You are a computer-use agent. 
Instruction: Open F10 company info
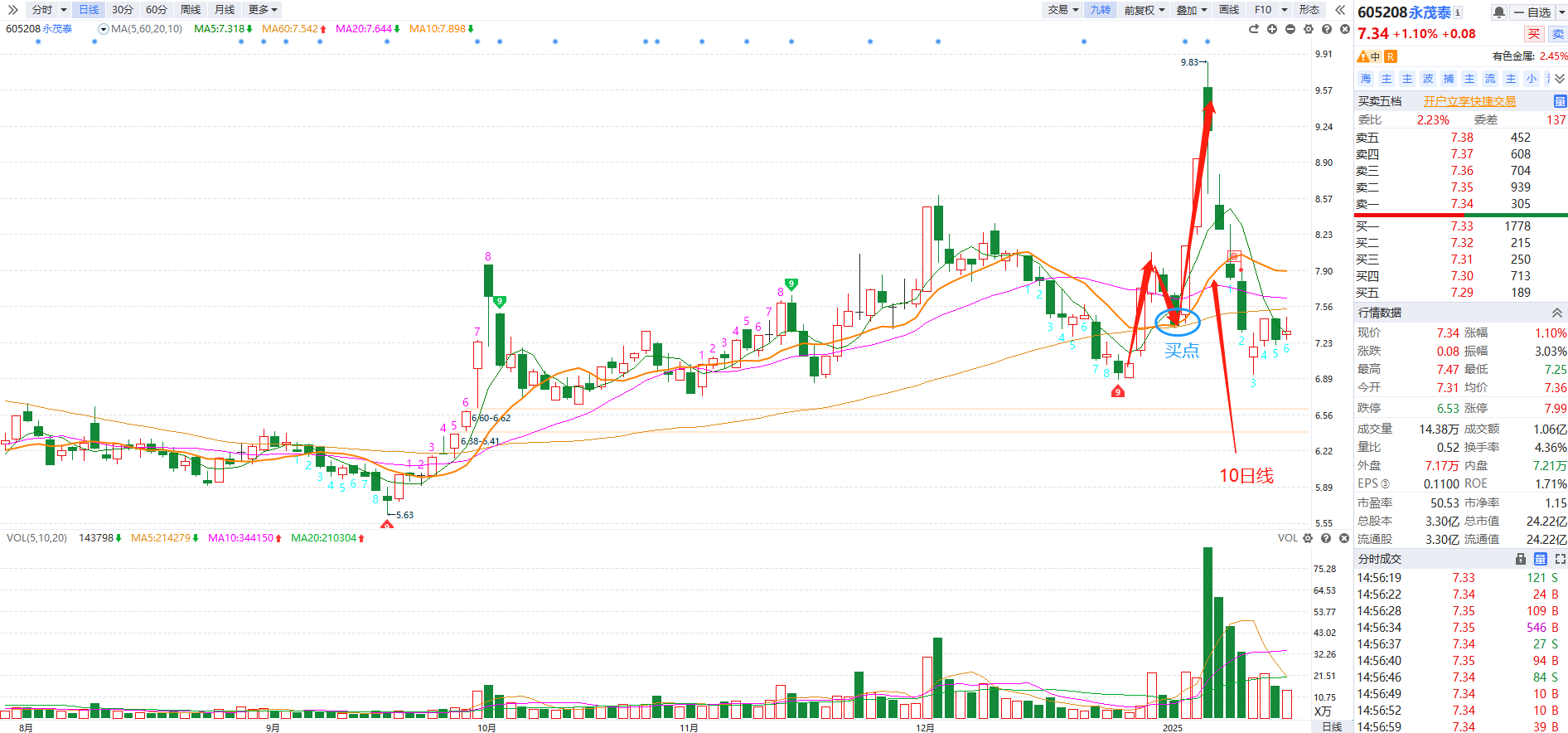1263,10
